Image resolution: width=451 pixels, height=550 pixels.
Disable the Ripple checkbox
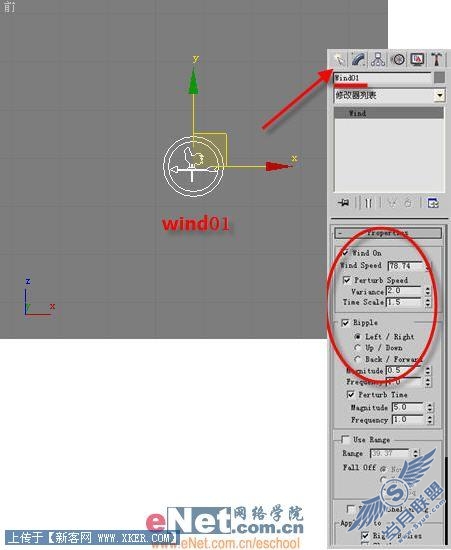pos(345,323)
